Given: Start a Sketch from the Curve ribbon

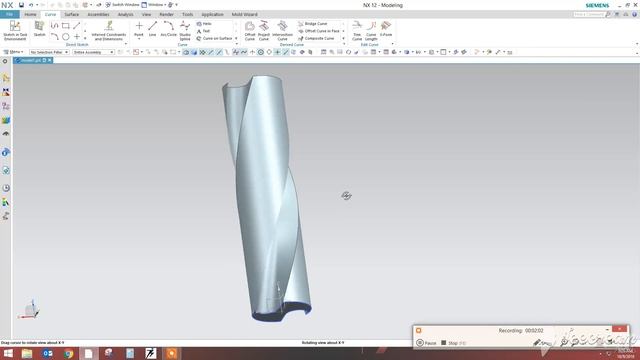Looking at the screenshot, I should tap(40, 29).
